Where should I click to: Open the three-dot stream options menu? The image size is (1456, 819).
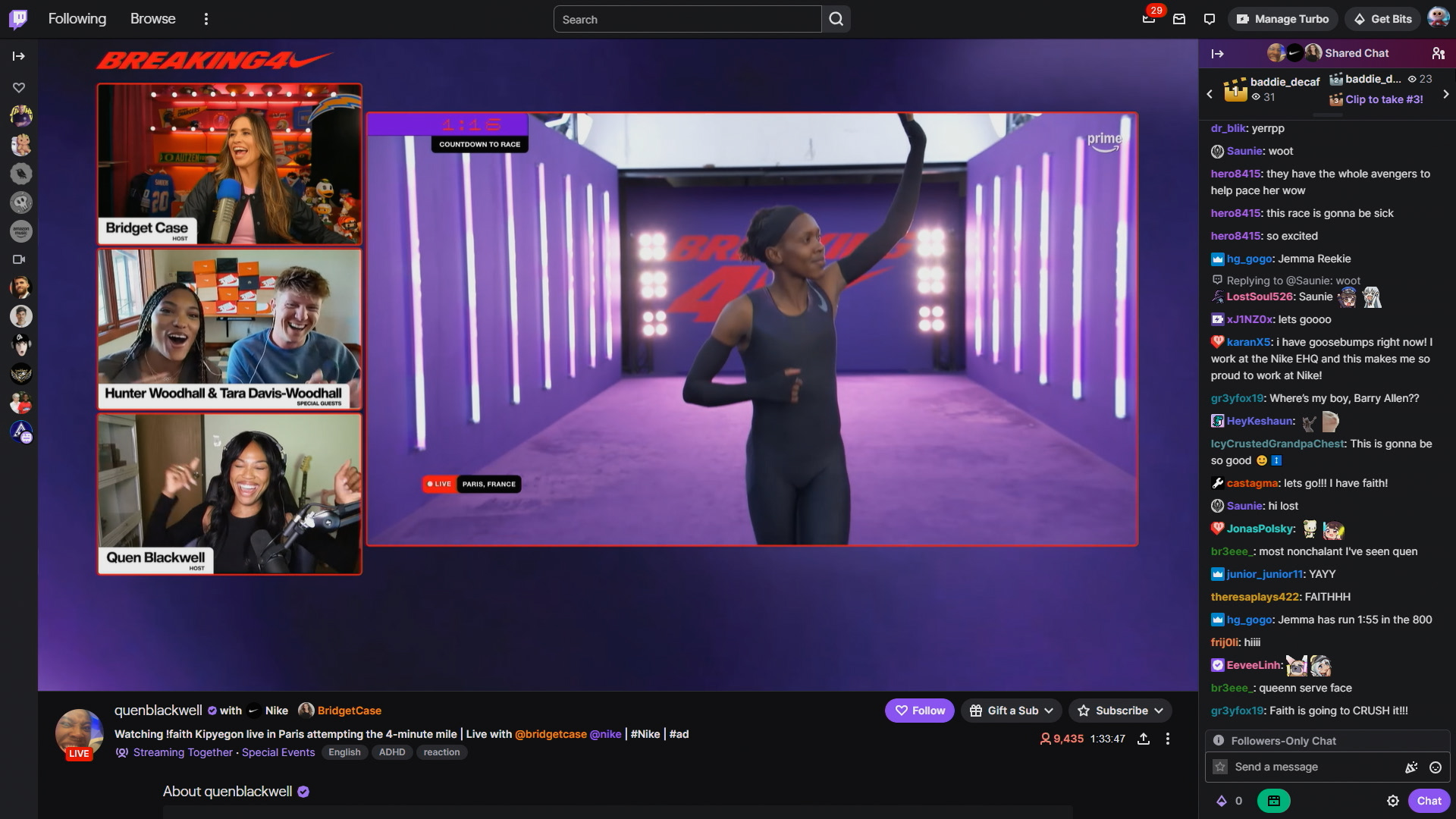click(x=1168, y=739)
